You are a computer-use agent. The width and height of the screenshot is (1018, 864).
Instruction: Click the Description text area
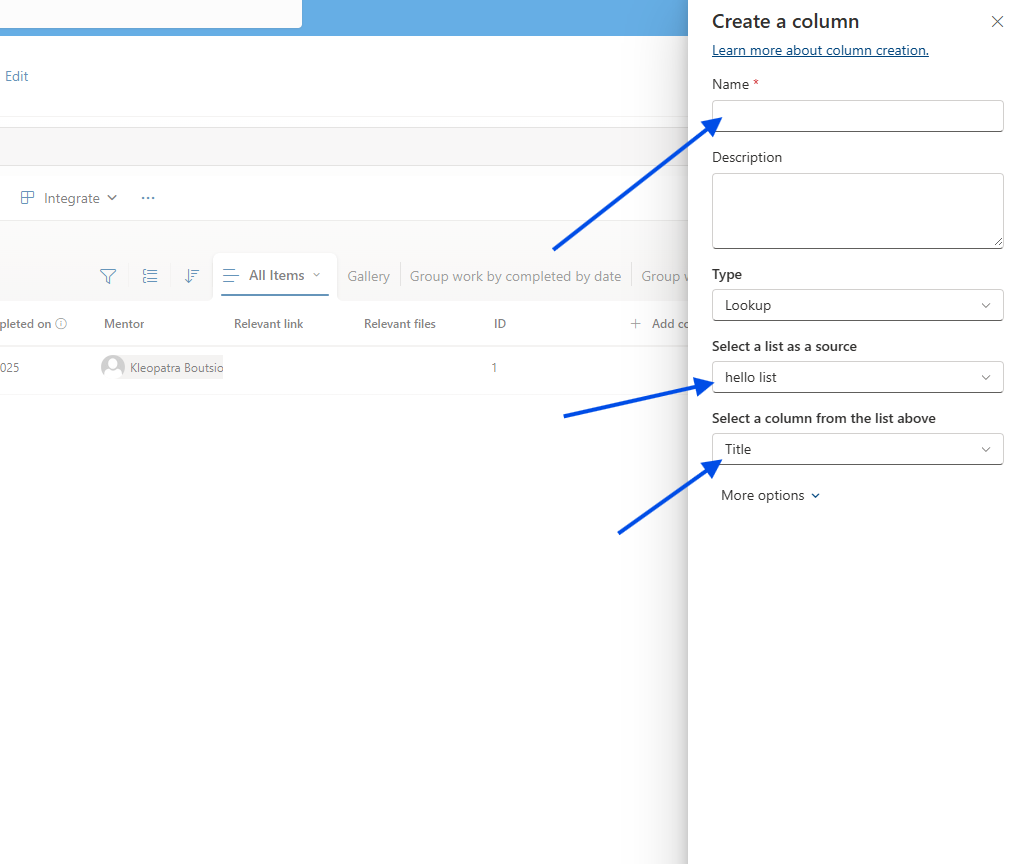tap(857, 210)
